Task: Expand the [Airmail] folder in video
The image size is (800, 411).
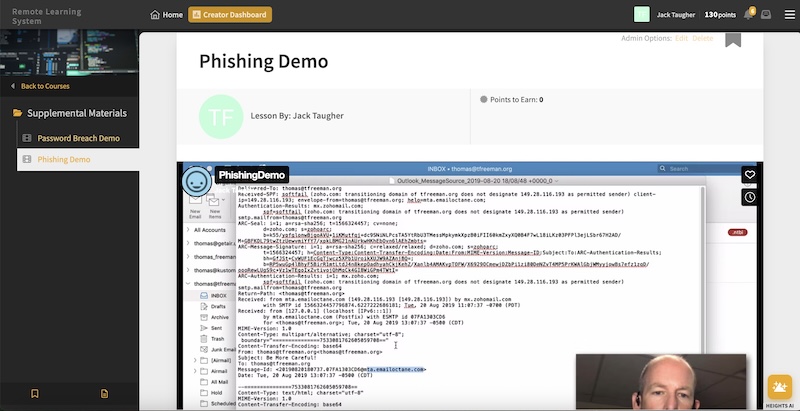Action: coord(195,360)
